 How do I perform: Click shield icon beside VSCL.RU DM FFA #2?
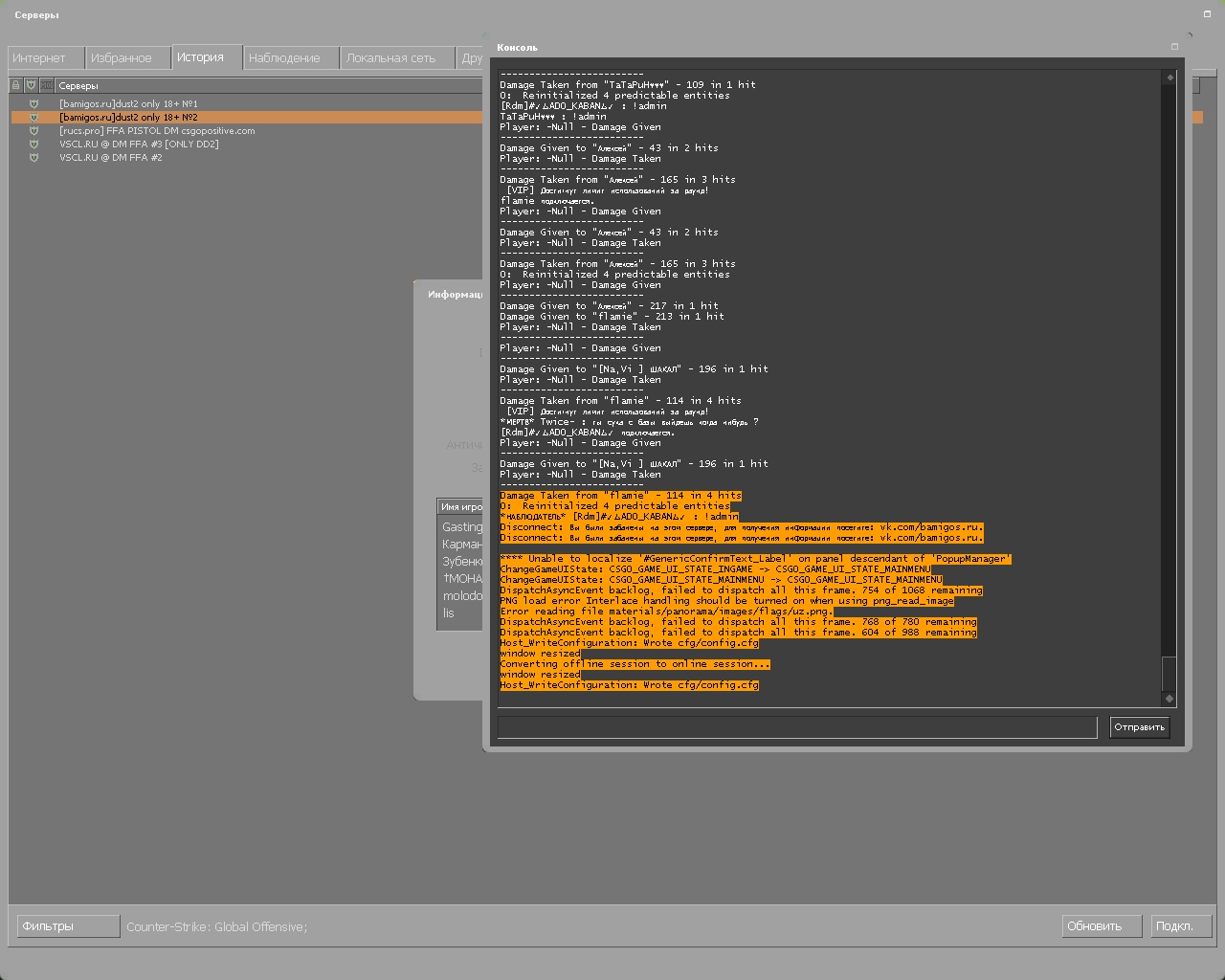pyautogui.click(x=33, y=158)
